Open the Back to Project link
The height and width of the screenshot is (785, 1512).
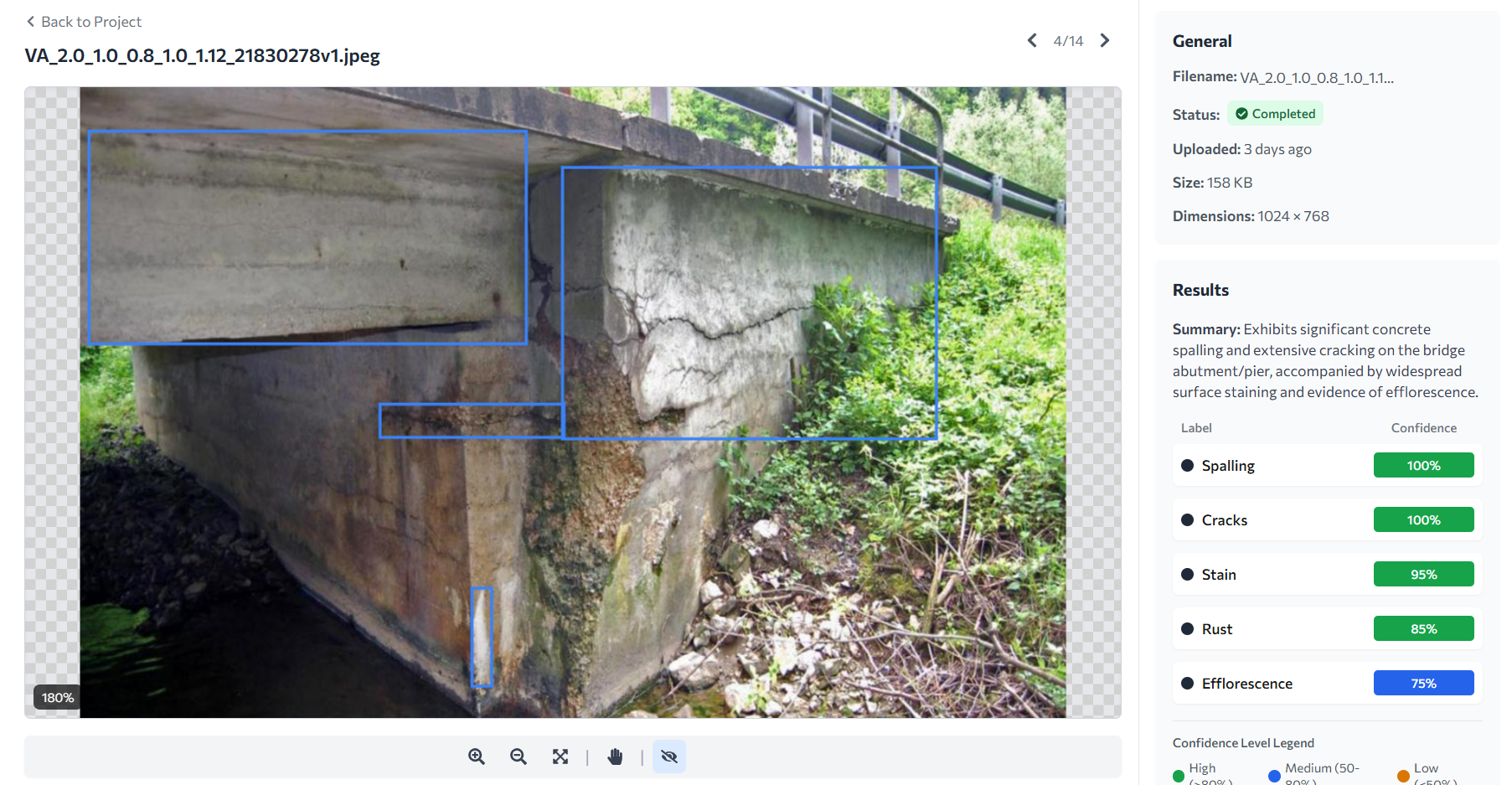[x=90, y=21]
